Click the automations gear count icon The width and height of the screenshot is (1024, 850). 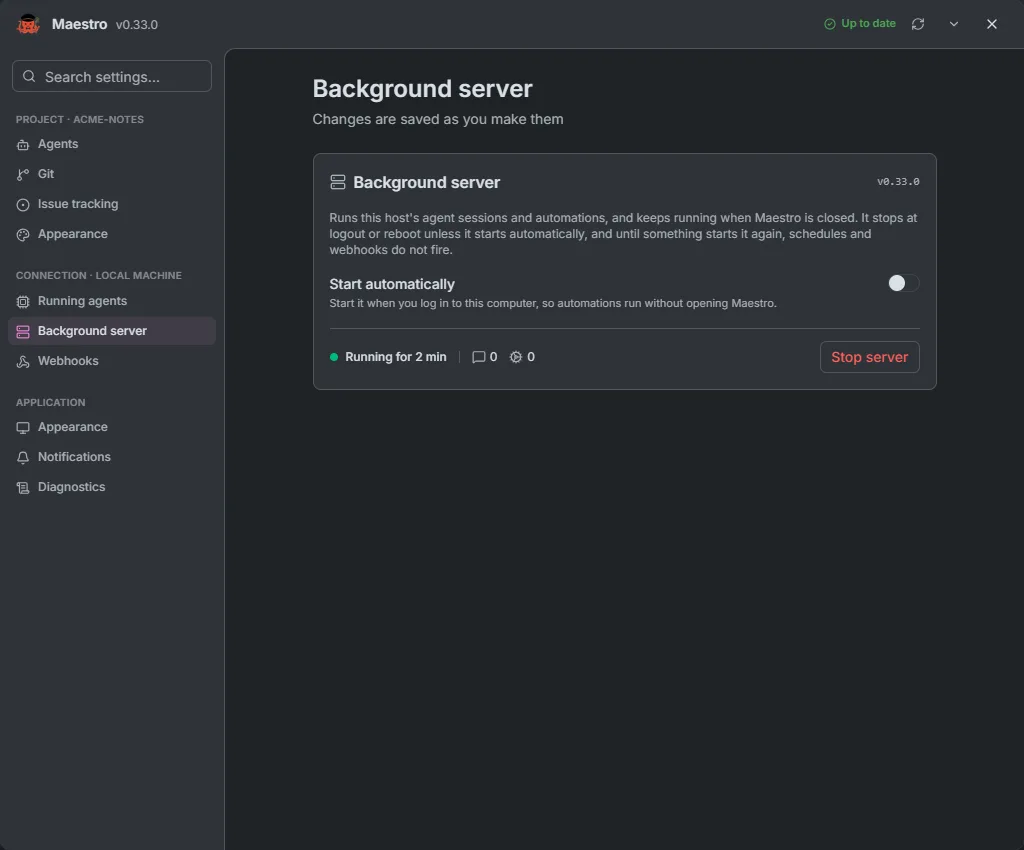point(516,357)
